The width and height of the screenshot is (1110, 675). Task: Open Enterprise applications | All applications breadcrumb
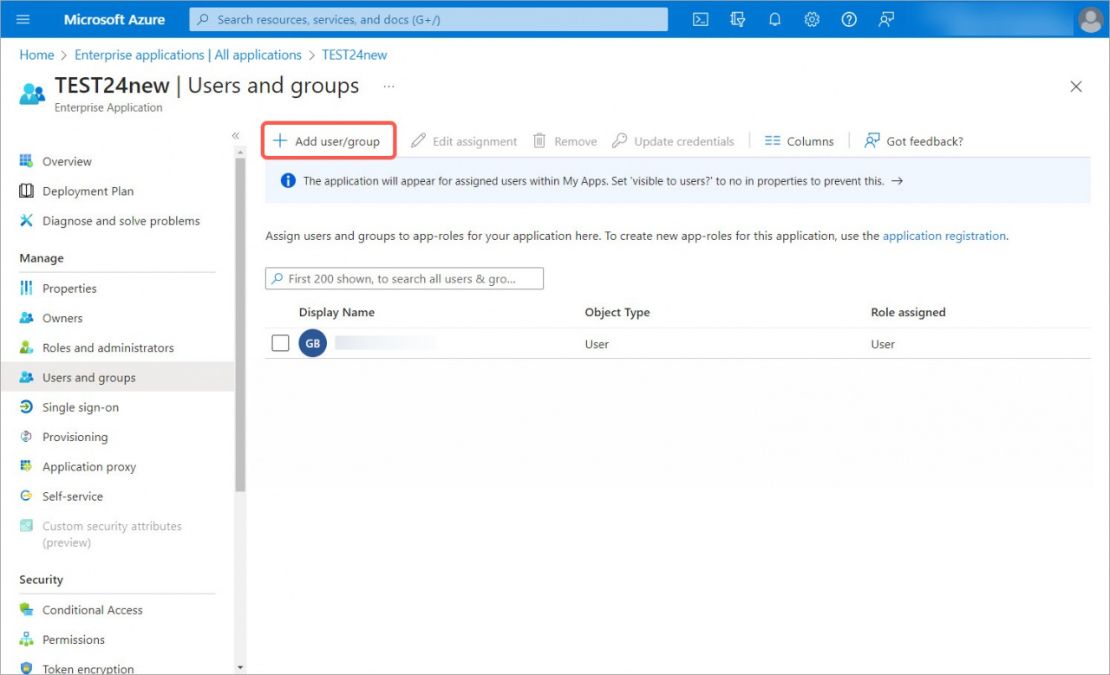(x=188, y=54)
